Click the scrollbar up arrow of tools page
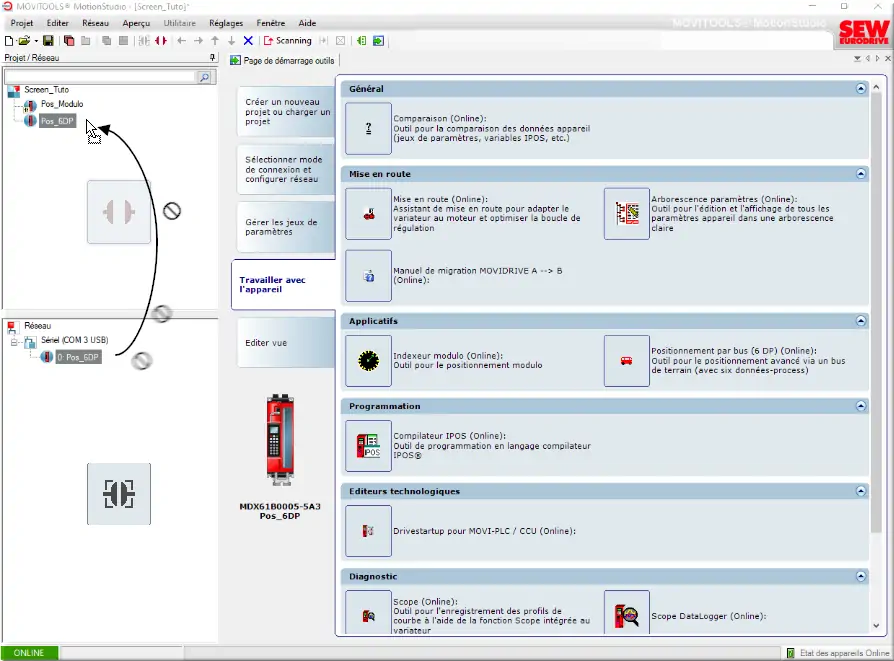 (876, 87)
